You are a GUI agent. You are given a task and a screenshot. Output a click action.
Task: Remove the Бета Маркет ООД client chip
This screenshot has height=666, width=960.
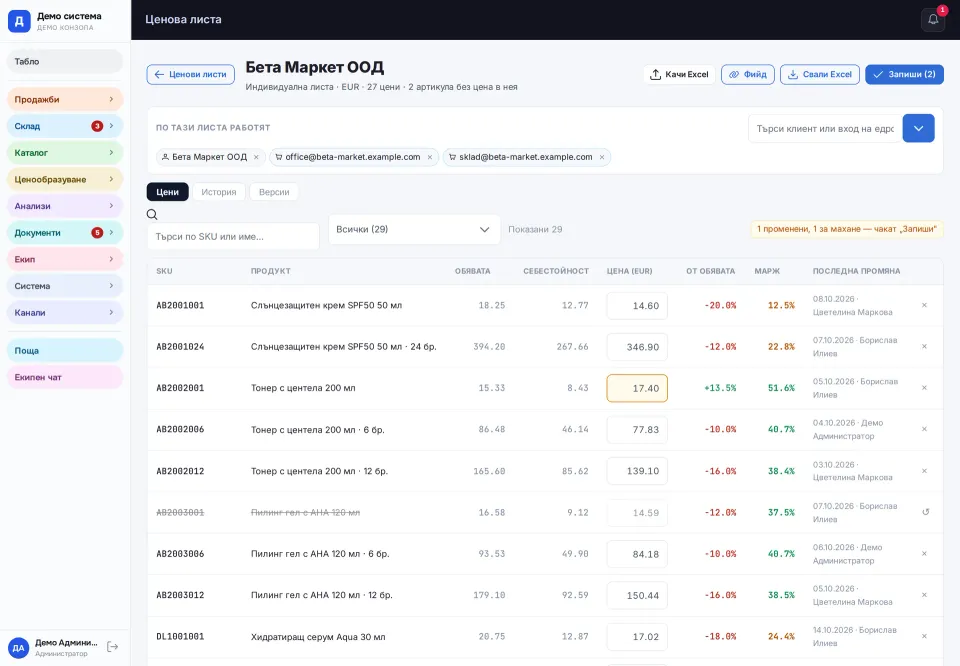point(257,157)
